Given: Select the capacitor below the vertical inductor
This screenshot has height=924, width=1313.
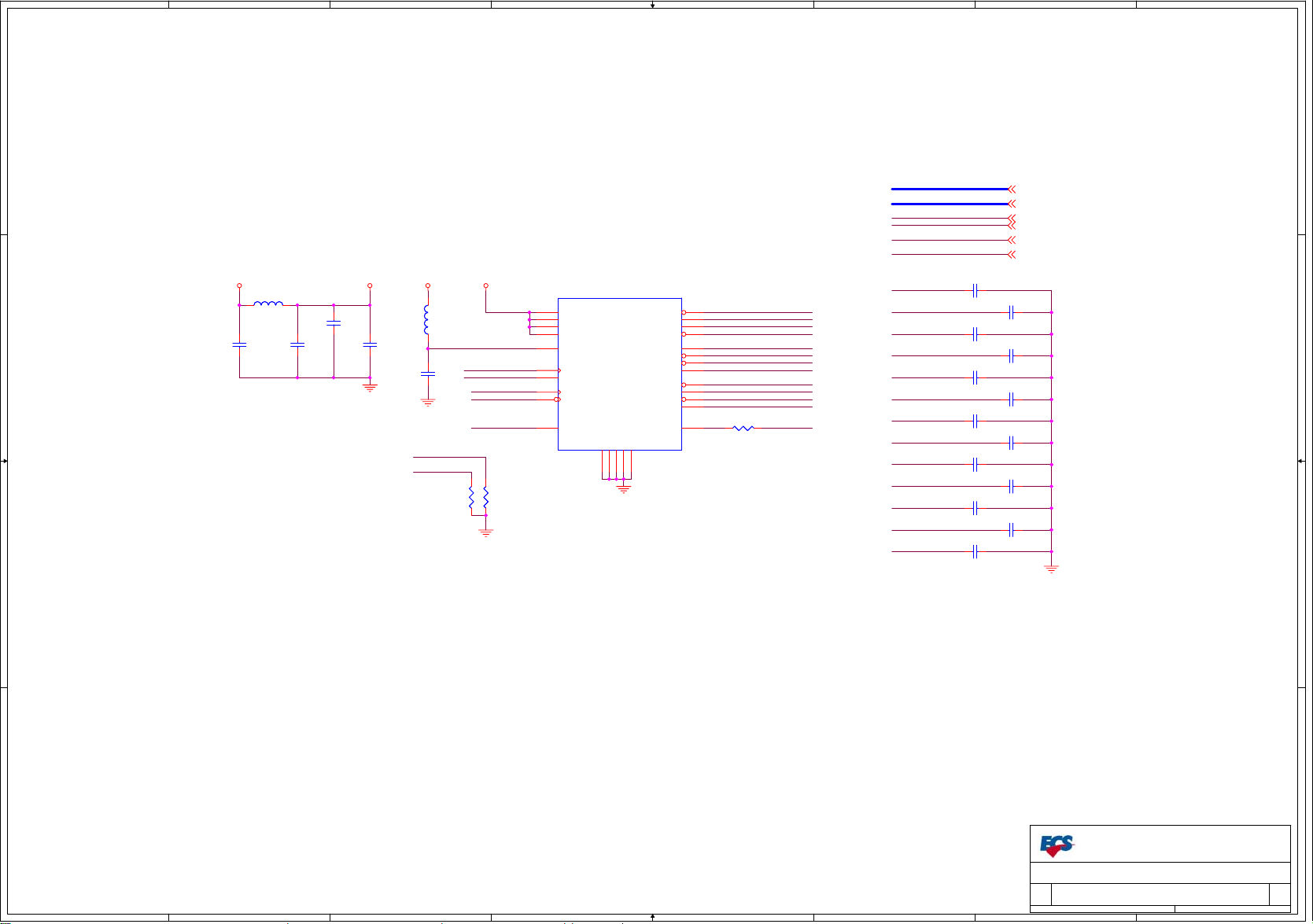Looking at the screenshot, I should [x=428, y=374].
